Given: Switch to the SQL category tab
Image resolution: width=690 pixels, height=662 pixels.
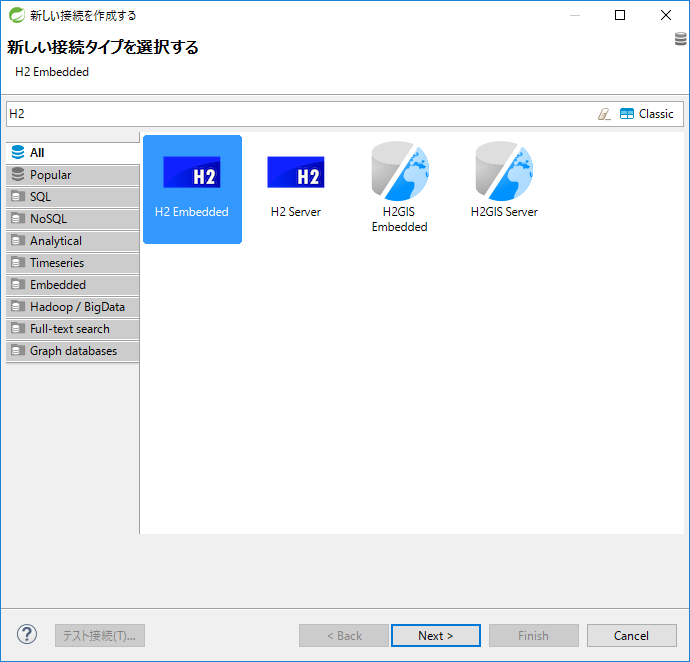Looking at the screenshot, I should point(73,197).
